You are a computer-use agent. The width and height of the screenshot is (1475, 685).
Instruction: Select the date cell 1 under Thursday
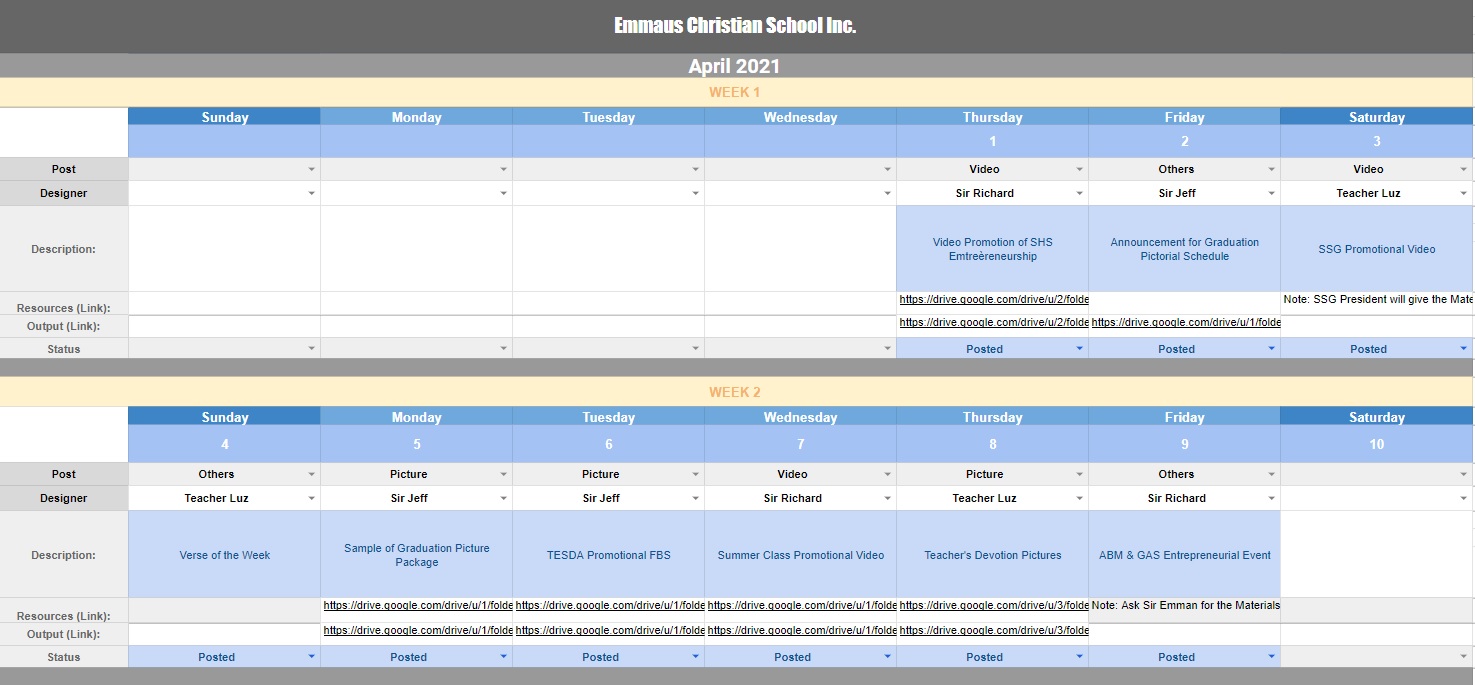click(x=993, y=141)
